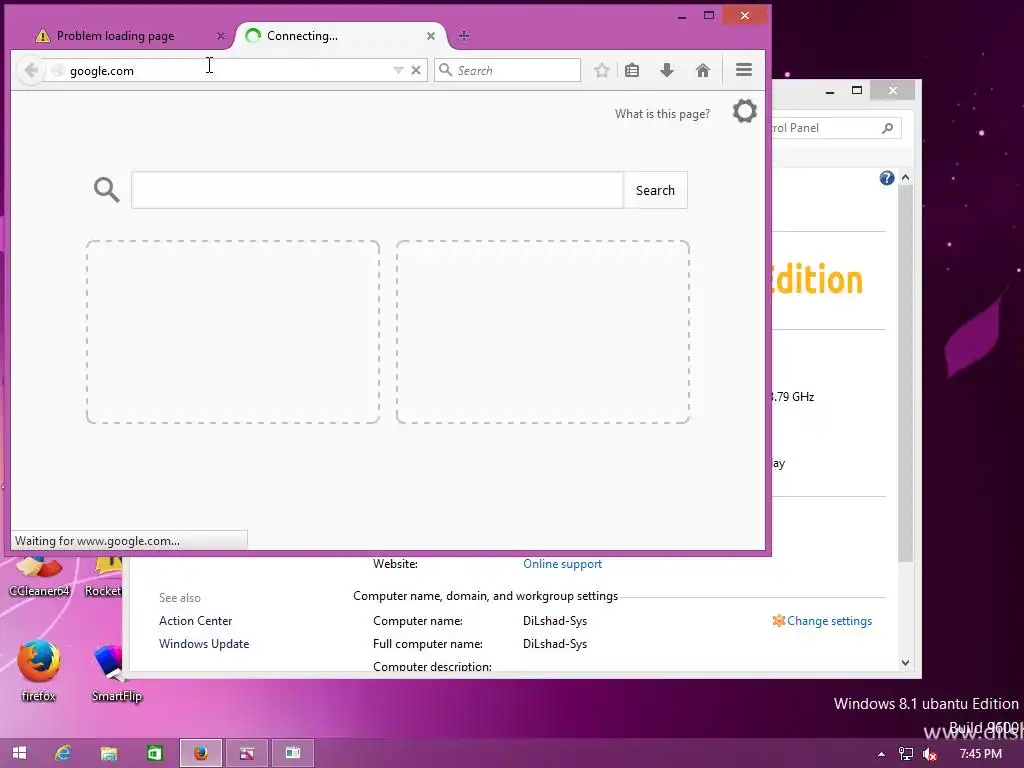Open the green Store icon on taskbar

[x=155, y=753]
